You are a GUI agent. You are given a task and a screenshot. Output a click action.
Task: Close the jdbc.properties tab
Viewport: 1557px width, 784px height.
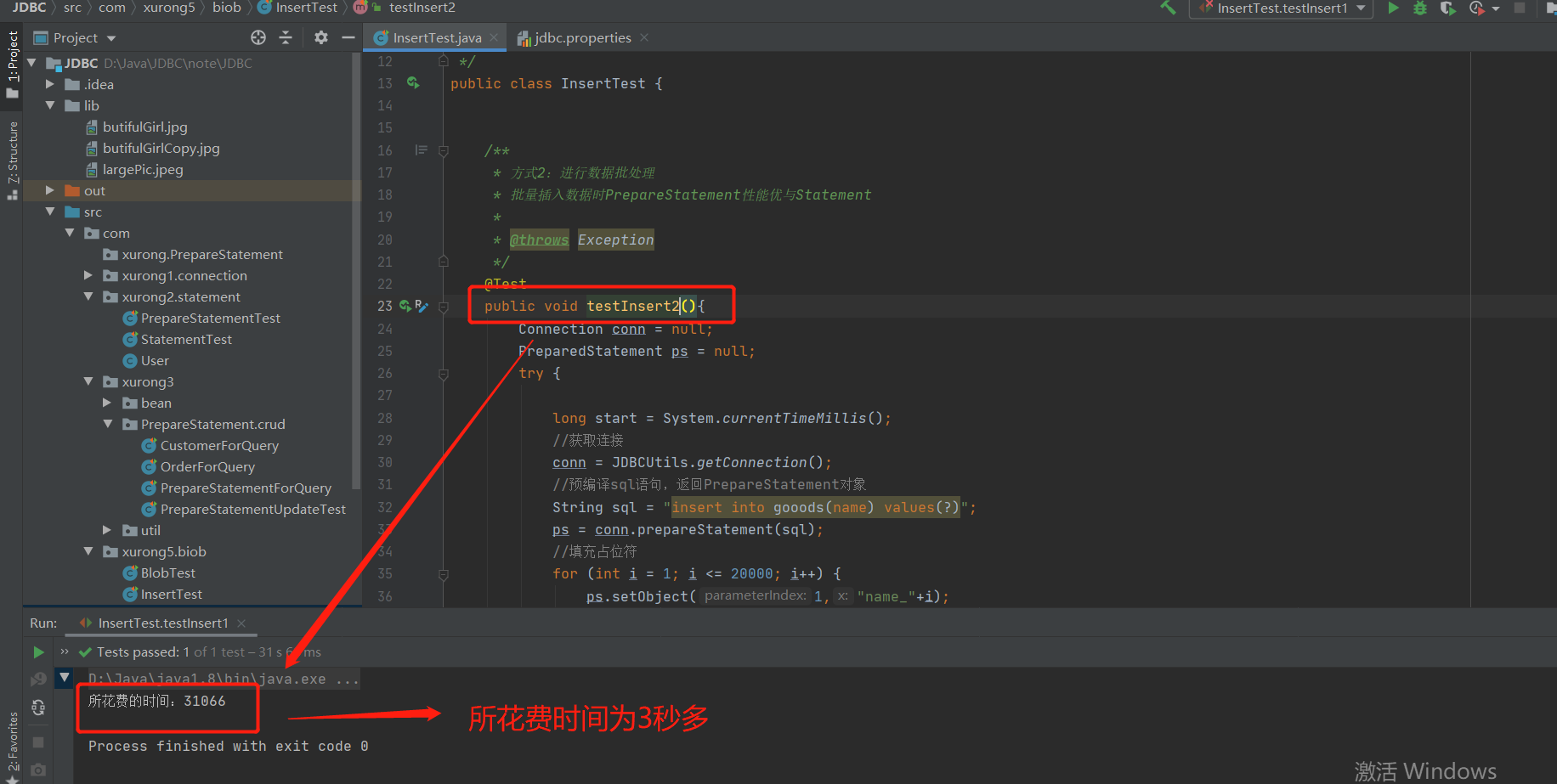[644, 37]
